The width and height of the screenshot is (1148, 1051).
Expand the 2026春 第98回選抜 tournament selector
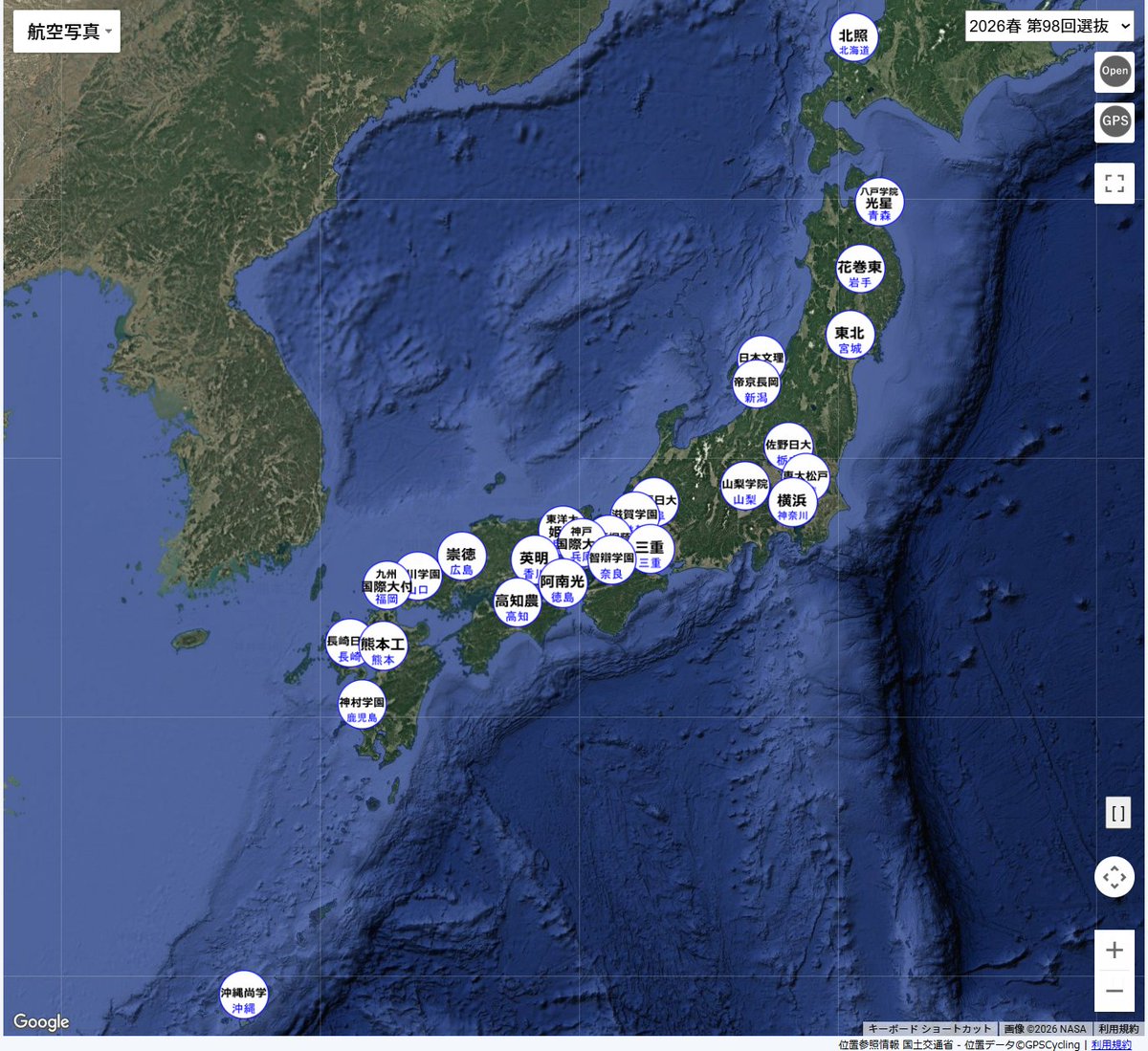[1049, 26]
